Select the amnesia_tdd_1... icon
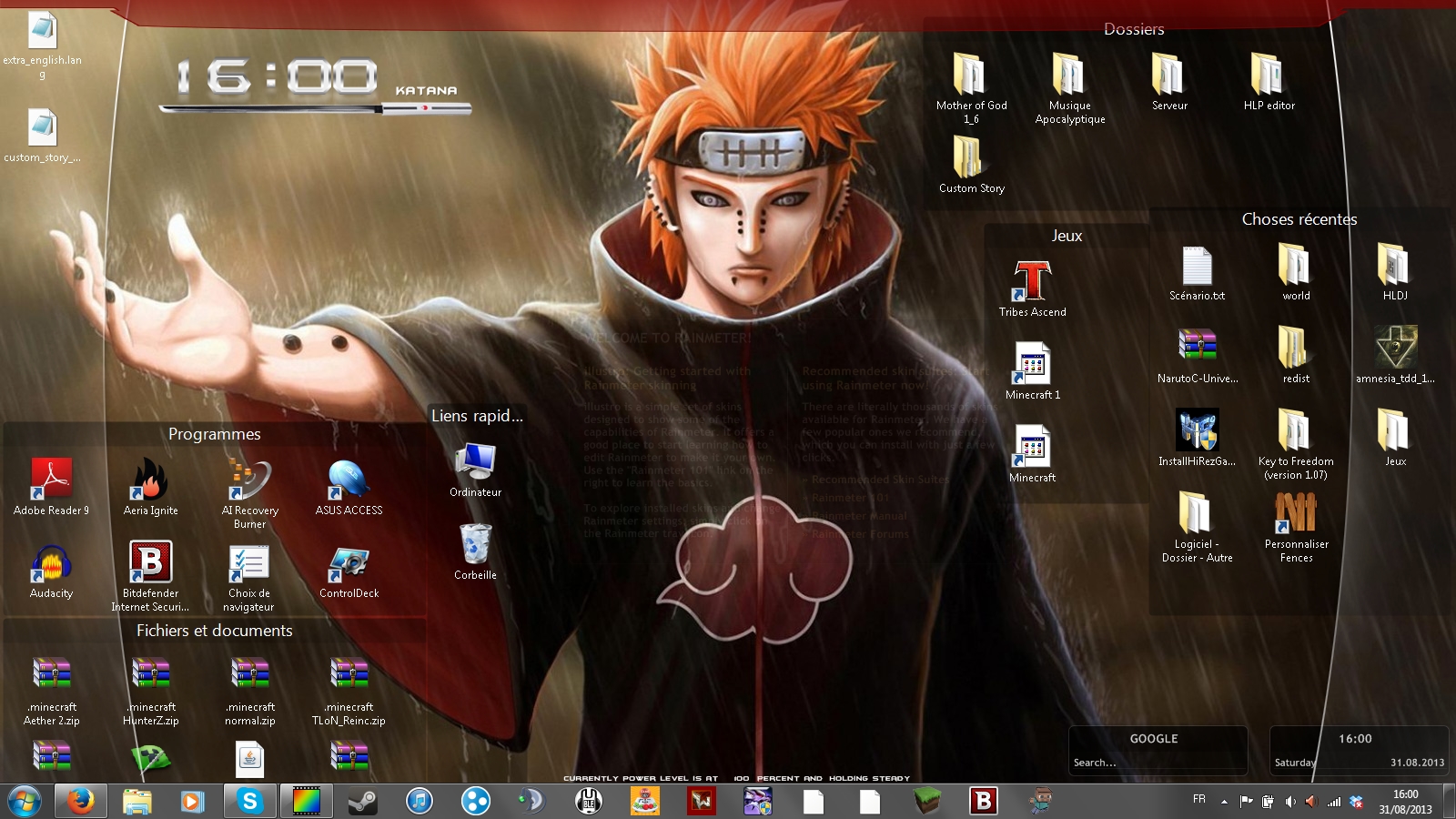Screen dimensions: 1456x819 click(1395, 356)
